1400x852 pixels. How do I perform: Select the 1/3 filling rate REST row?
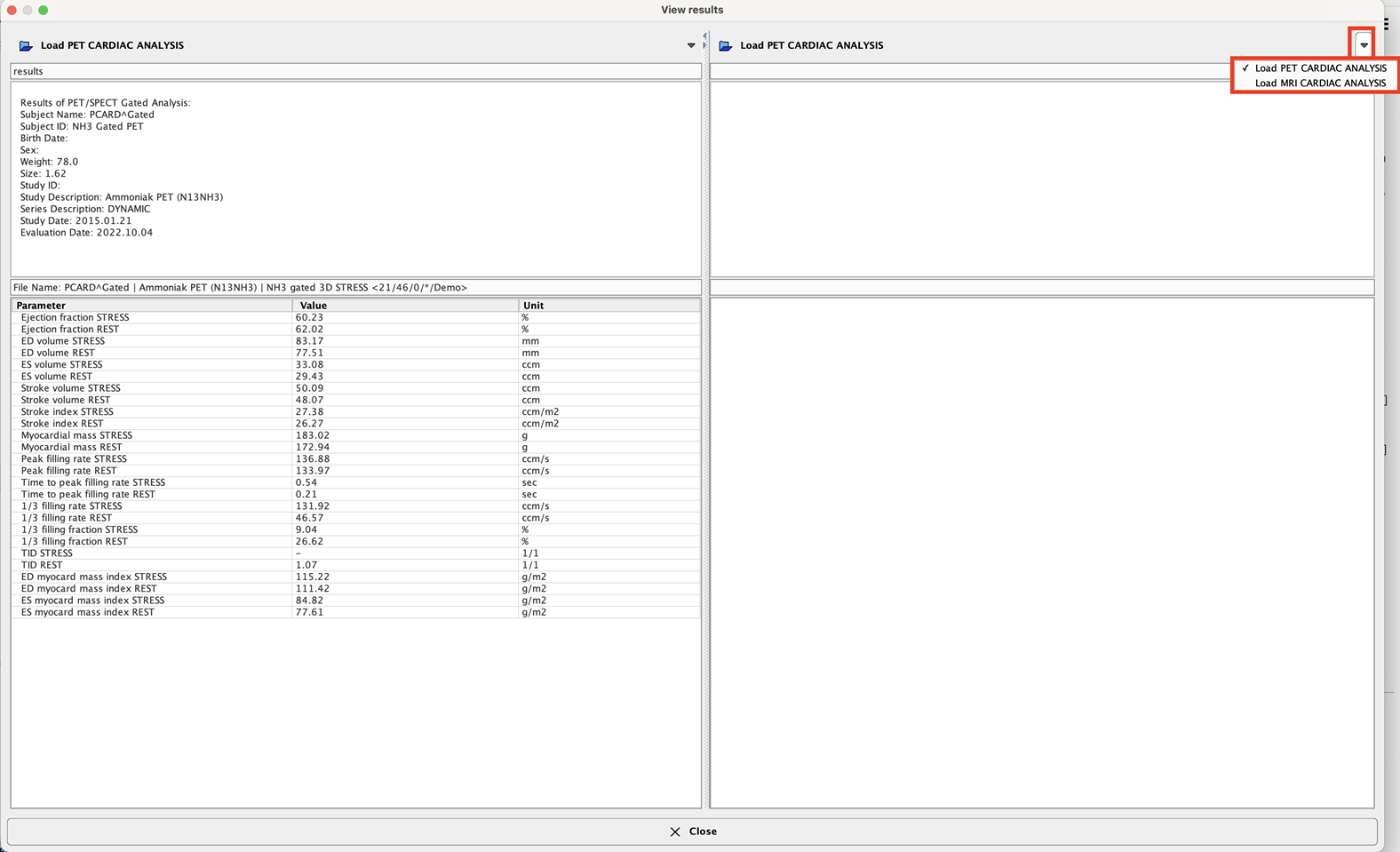(x=355, y=517)
